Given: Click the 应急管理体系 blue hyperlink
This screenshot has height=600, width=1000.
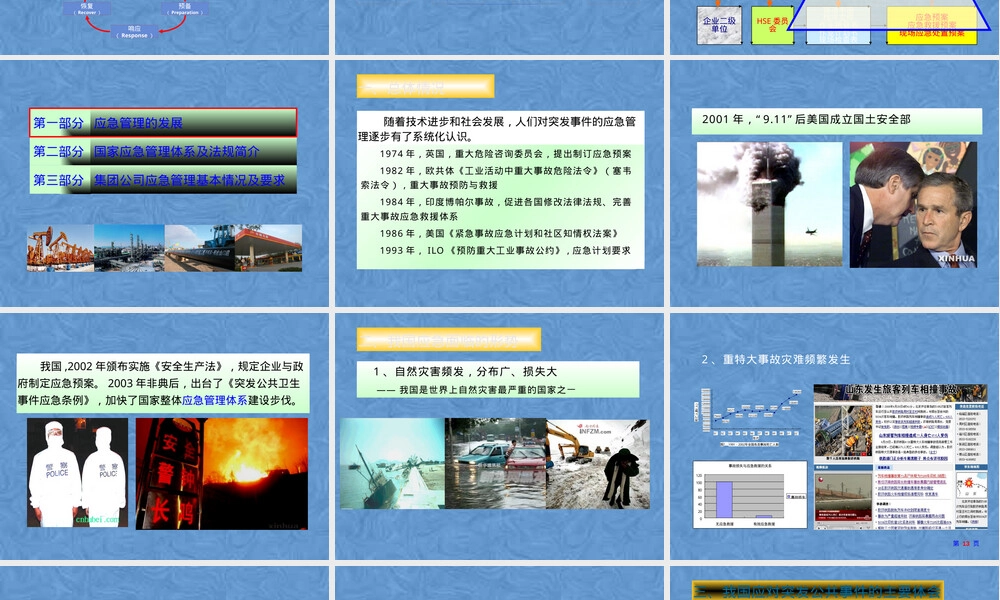Looking at the screenshot, I should pyautogui.click(x=214, y=400).
